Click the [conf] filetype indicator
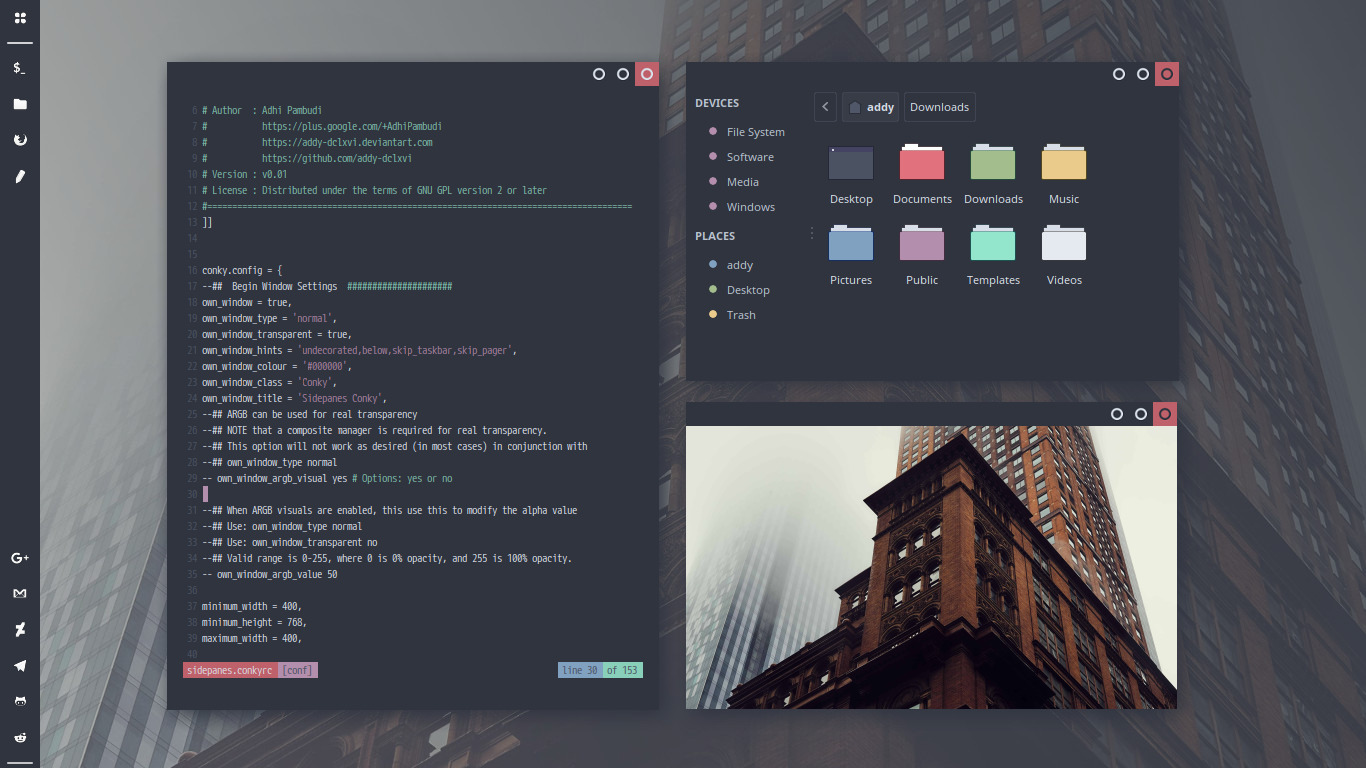This screenshot has height=768, width=1366. 297,670
